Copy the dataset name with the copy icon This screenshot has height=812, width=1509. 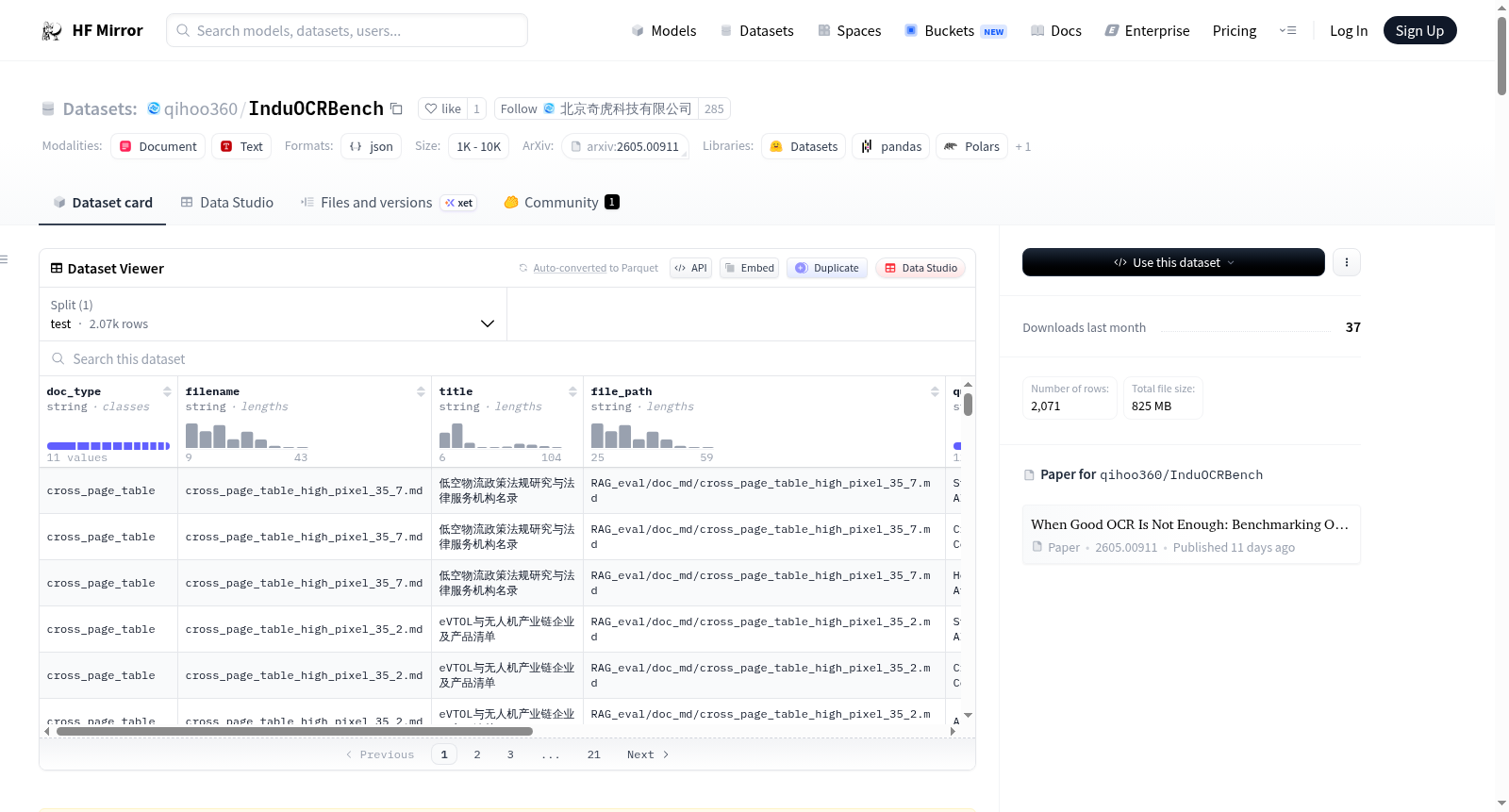click(x=397, y=109)
